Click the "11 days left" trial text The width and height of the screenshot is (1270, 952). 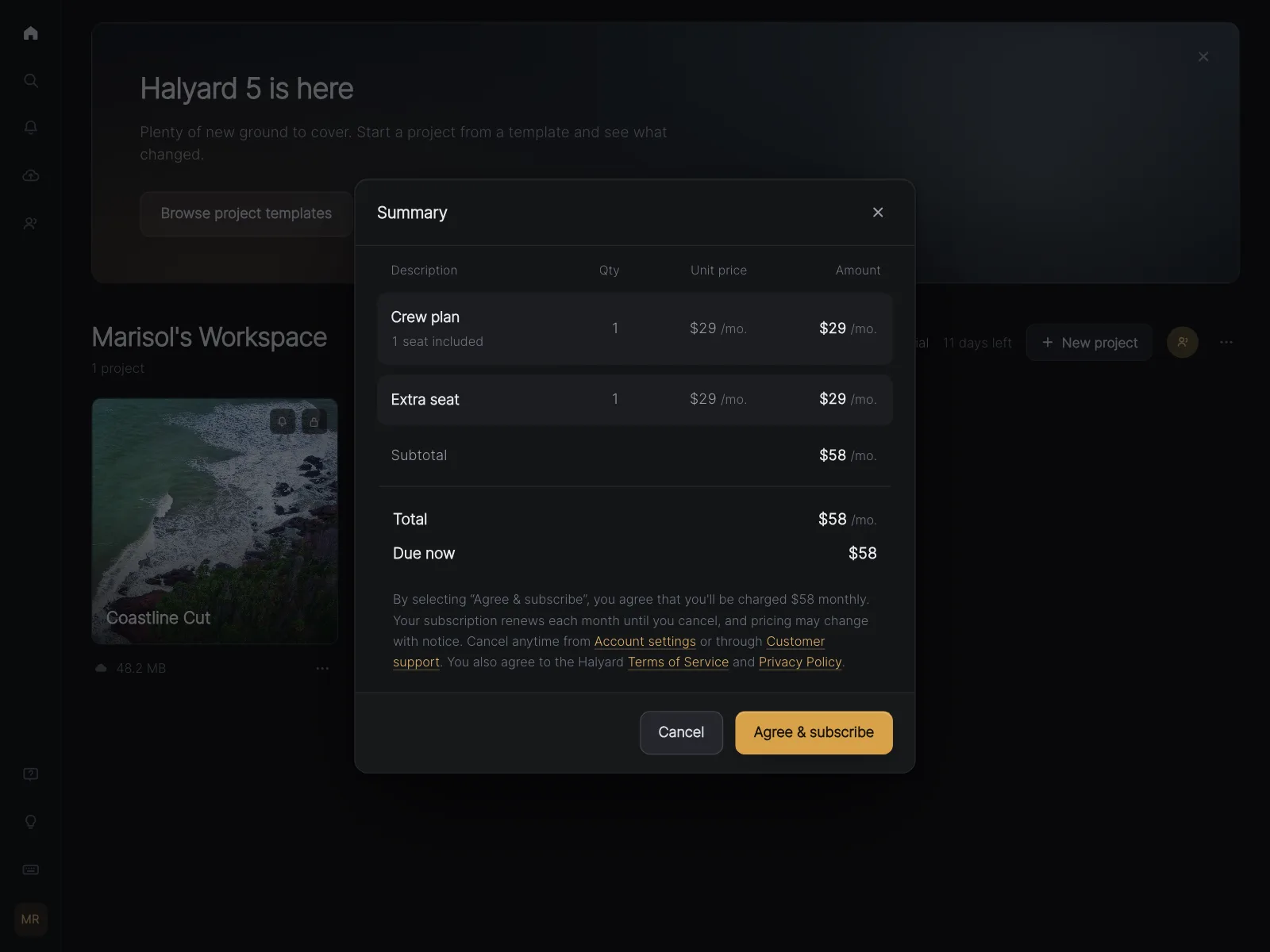(x=977, y=343)
